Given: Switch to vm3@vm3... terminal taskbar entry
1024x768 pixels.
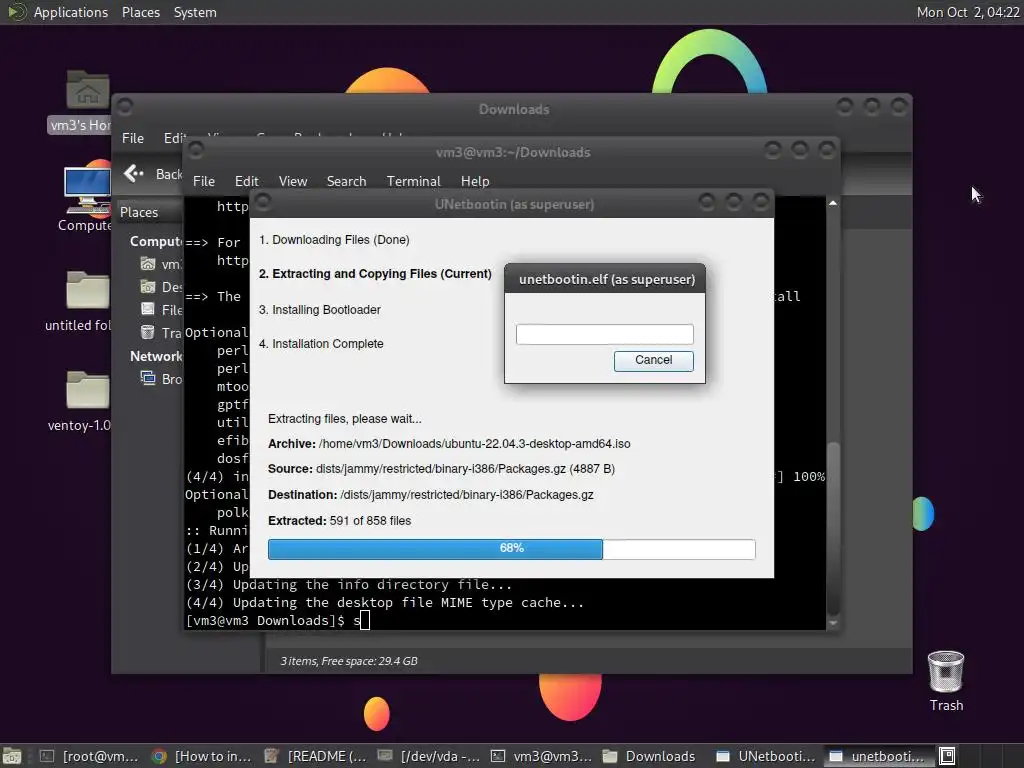Looking at the screenshot, I should pyautogui.click(x=541, y=756).
